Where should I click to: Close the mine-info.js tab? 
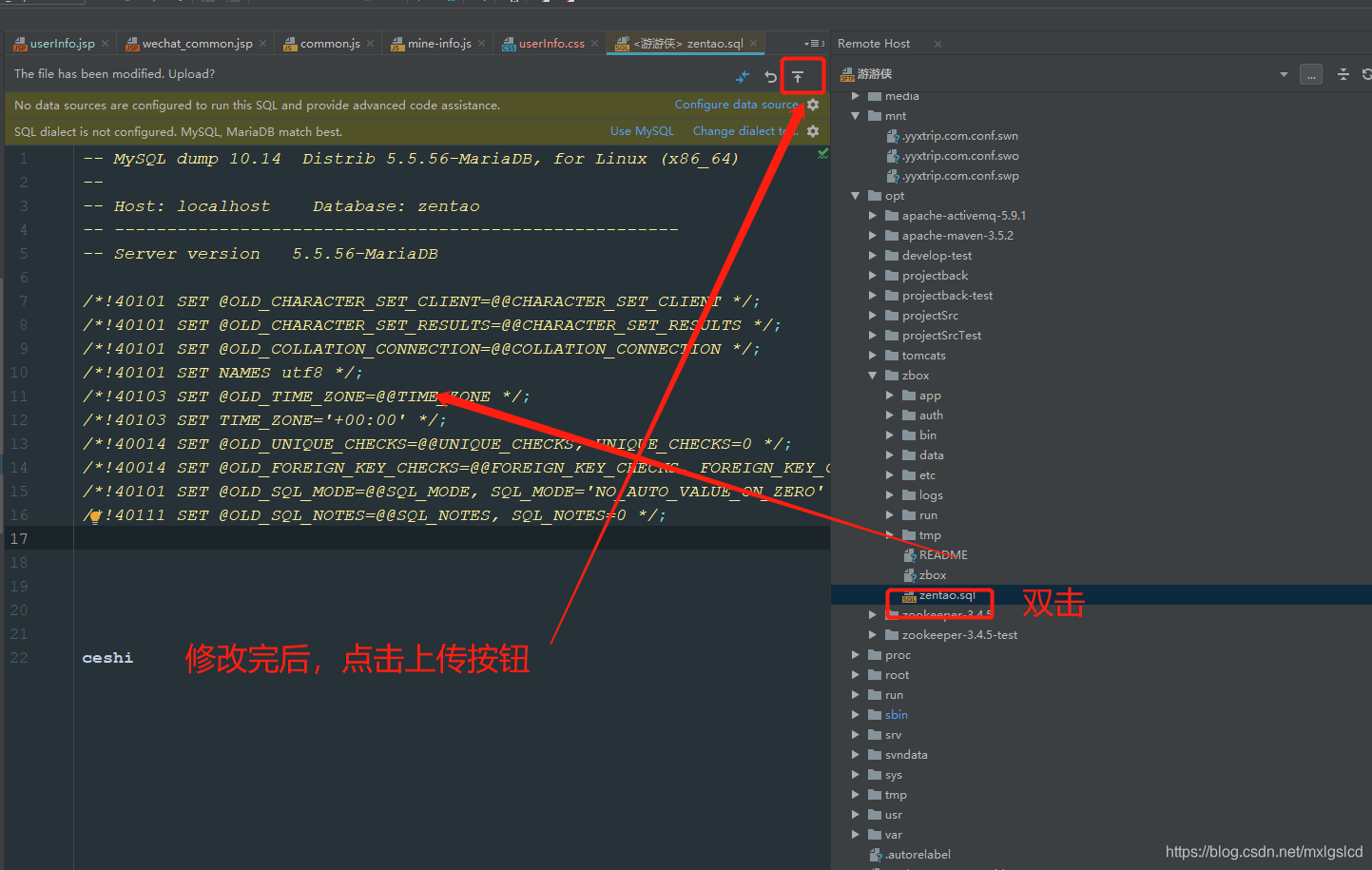click(482, 44)
